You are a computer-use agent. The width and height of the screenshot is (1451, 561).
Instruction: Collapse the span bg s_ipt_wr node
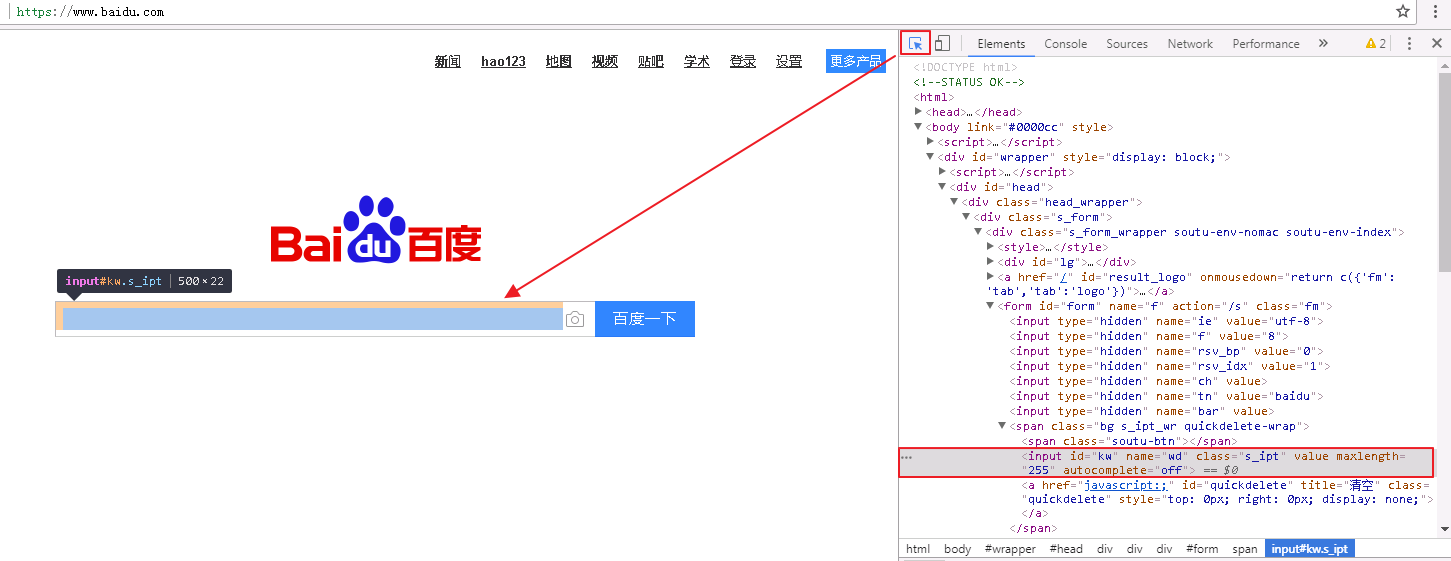click(1003, 426)
